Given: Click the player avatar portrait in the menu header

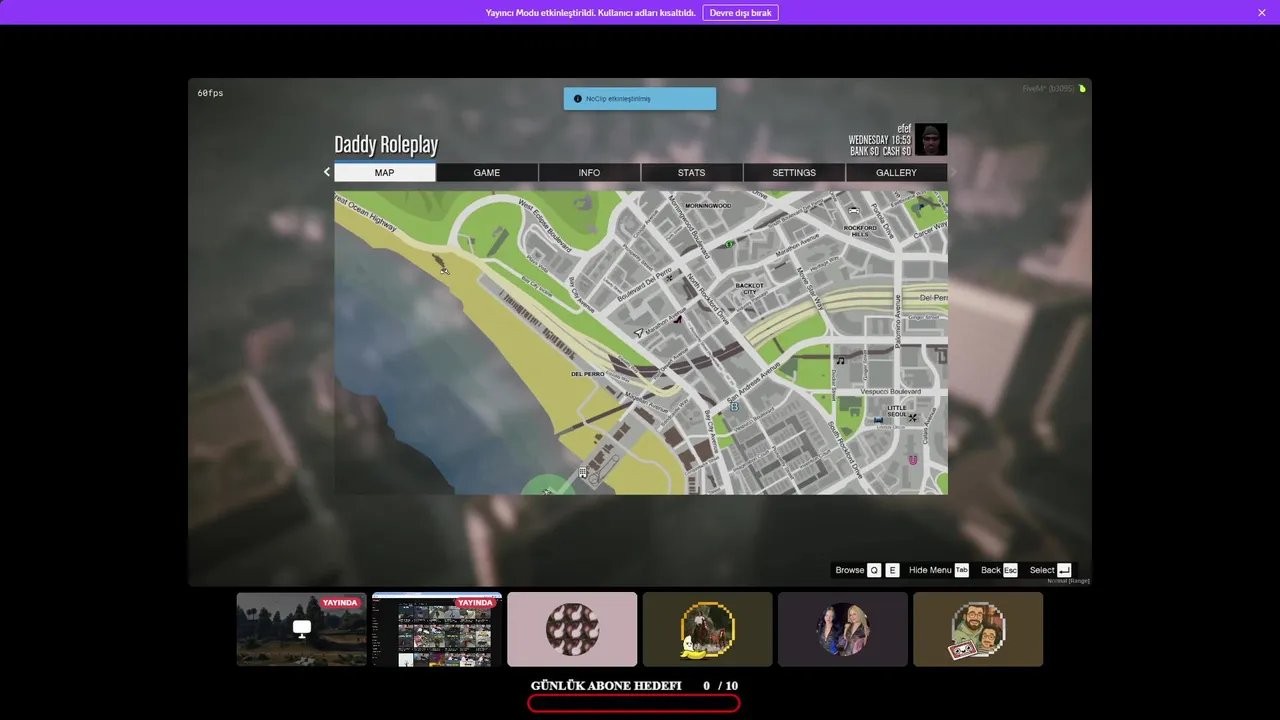Looking at the screenshot, I should (x=931, y=140).
